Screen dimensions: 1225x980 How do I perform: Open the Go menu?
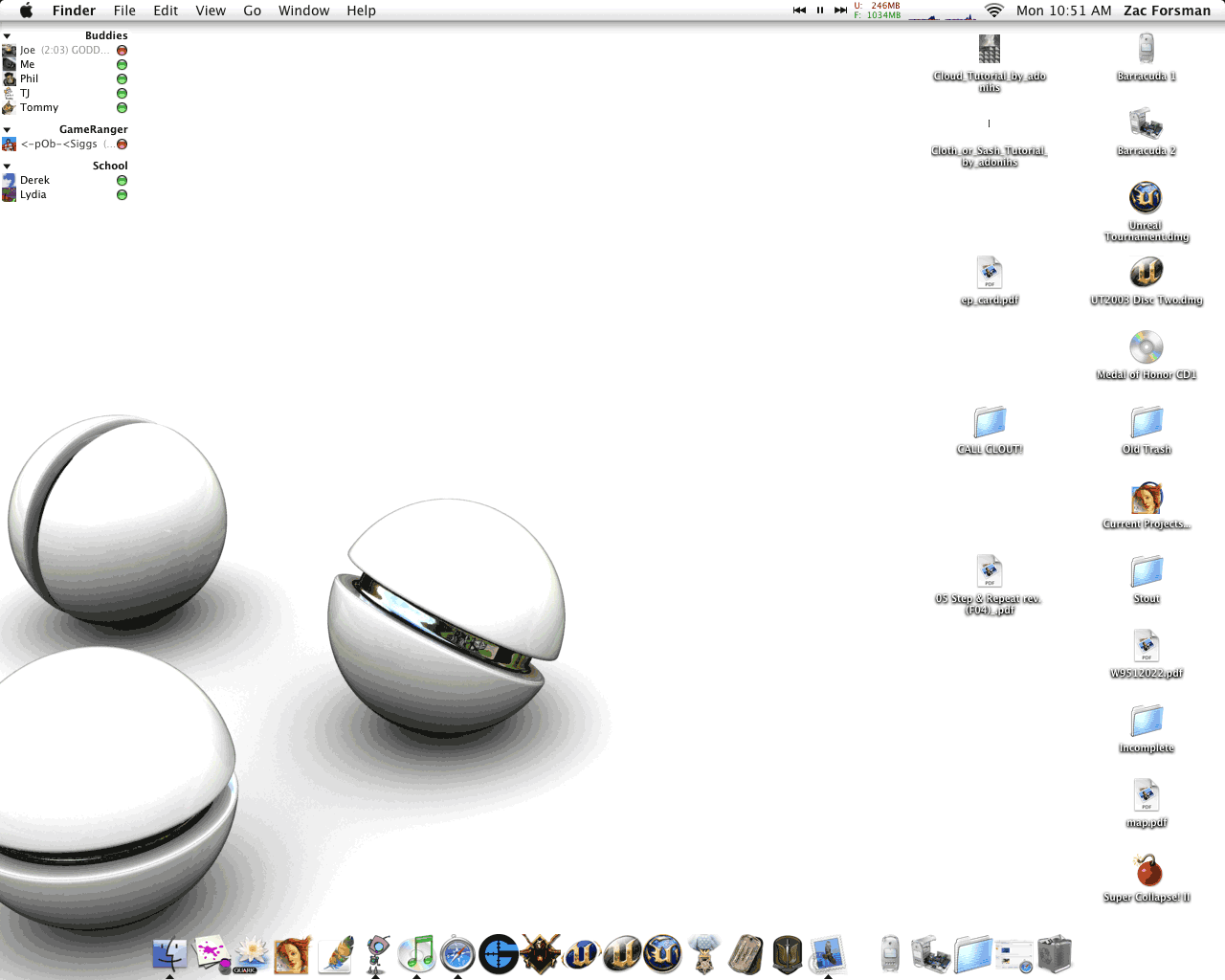point(253,11)
